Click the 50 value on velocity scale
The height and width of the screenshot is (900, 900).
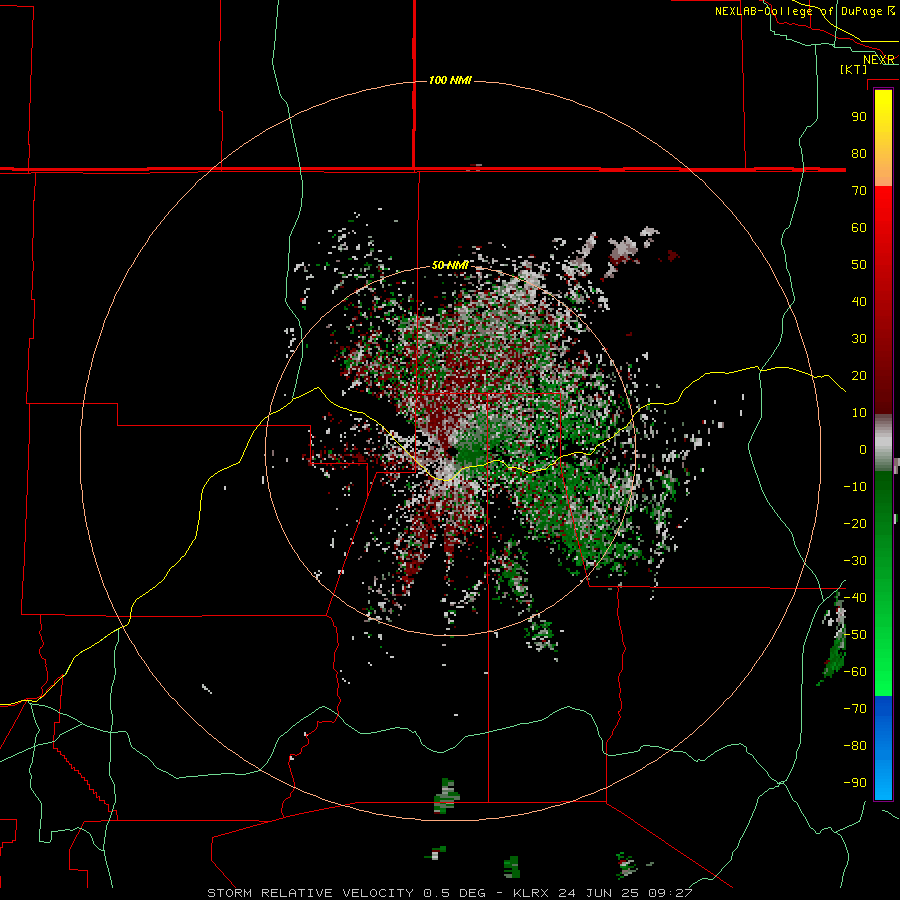pyautogui.click(x=859, y=265)
